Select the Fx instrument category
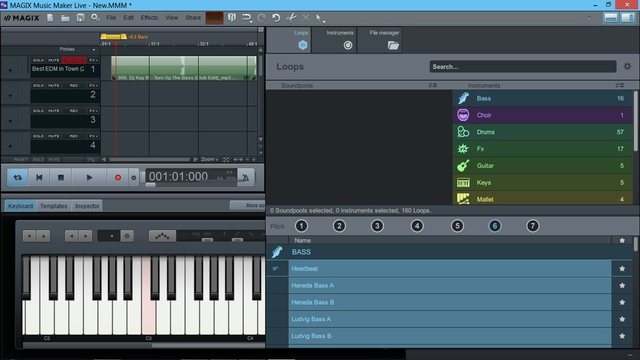This screenshot has height=360, width=640. (543, 149)
